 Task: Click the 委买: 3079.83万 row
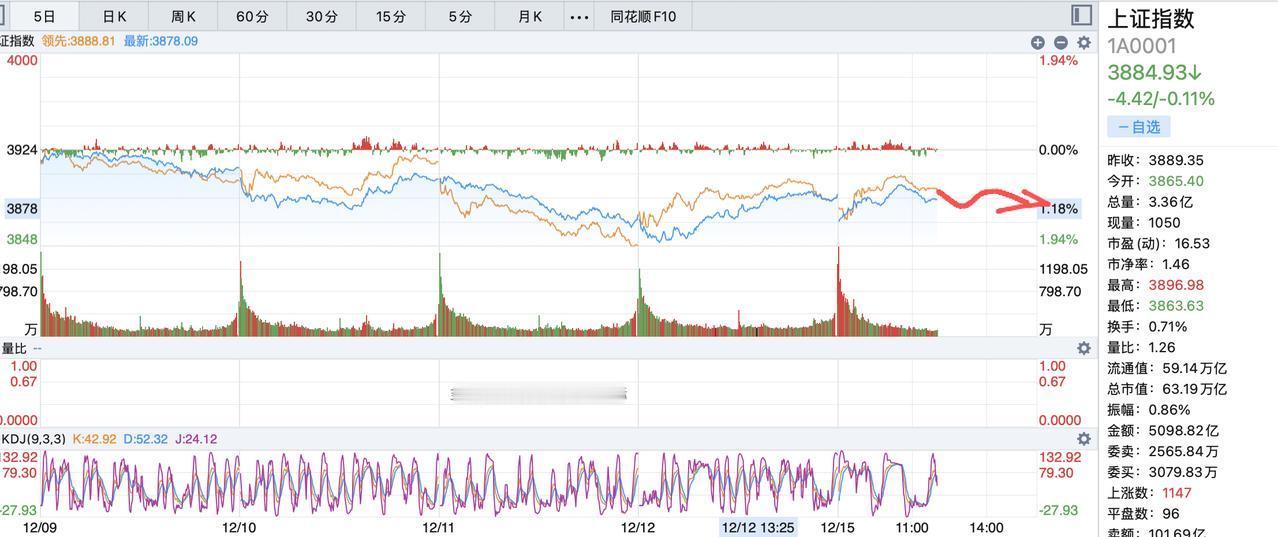tap(1162, 472)
